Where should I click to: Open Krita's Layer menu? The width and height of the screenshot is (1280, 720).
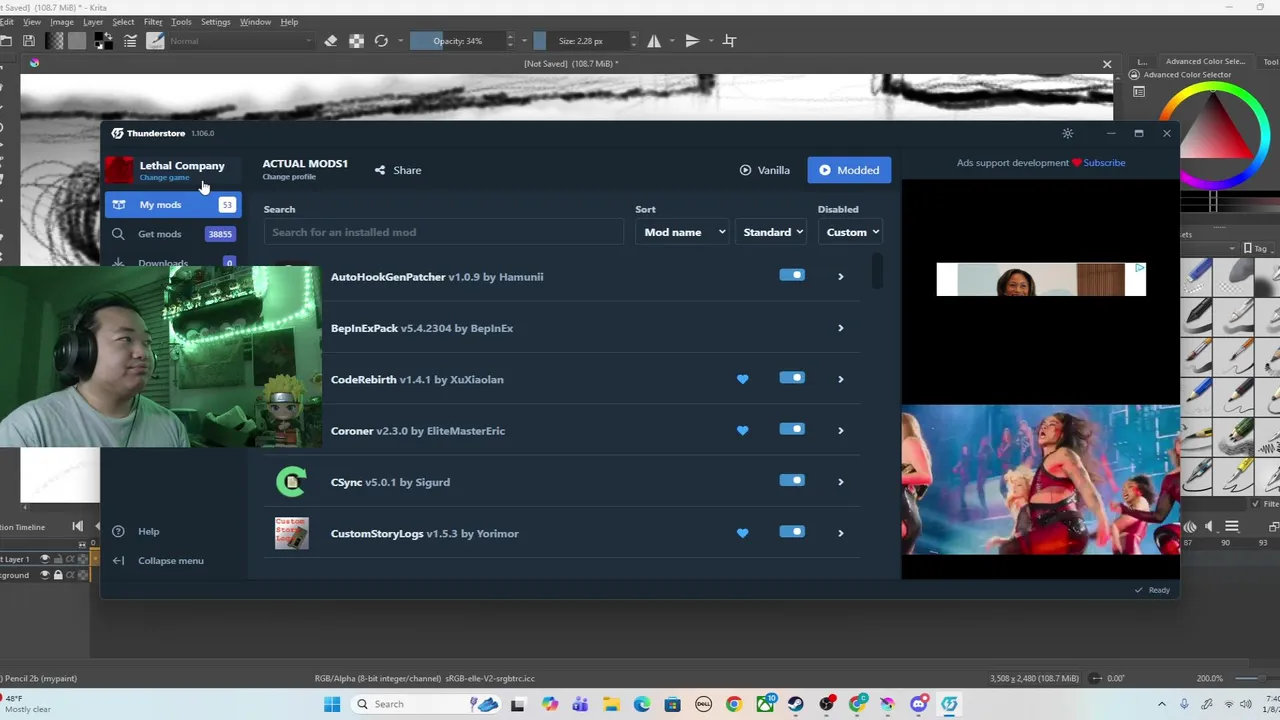[93, 21]
